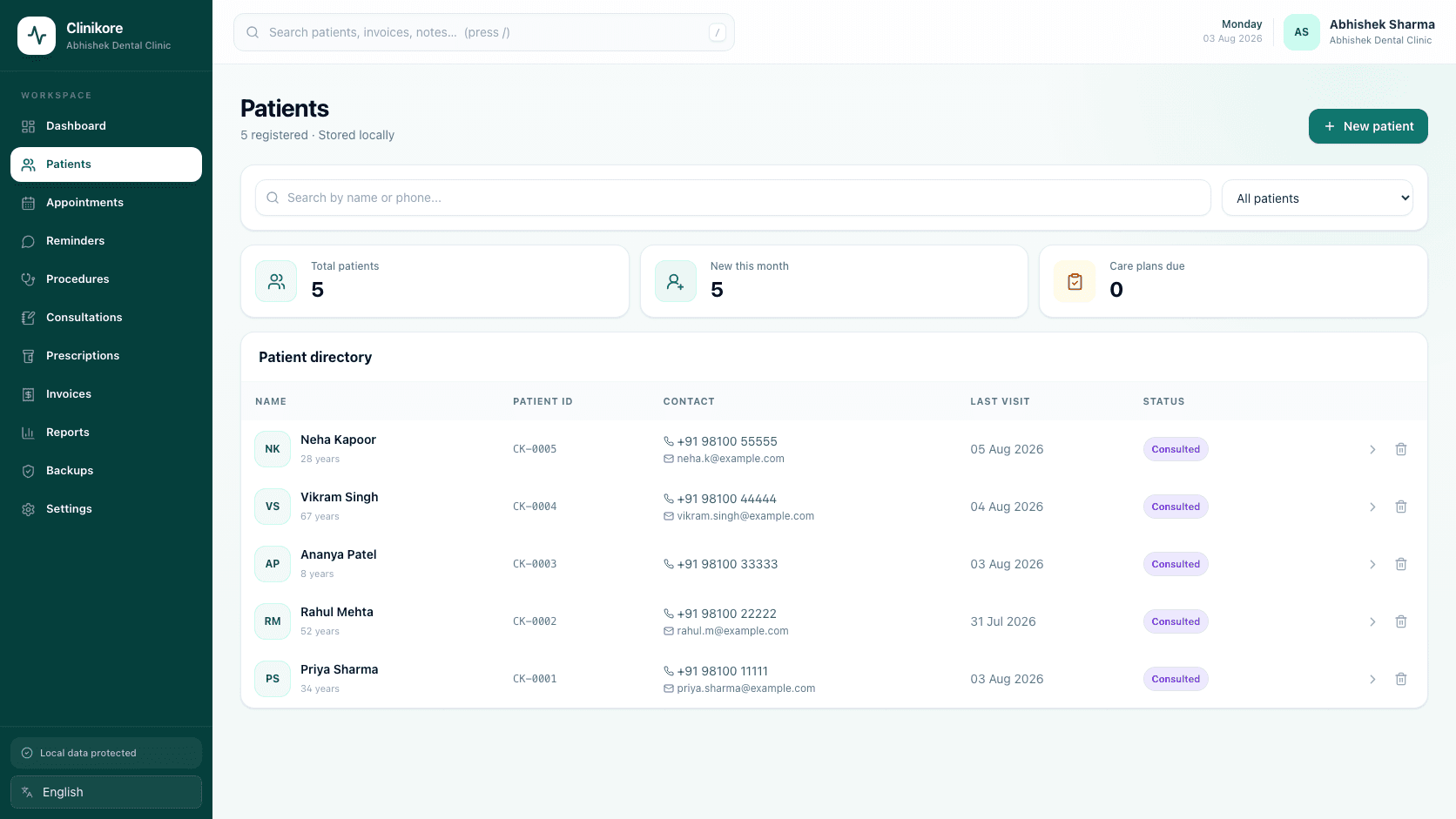Go to Appointments in the sidebar
The image size is (1456, 819).
pos(106,203)
